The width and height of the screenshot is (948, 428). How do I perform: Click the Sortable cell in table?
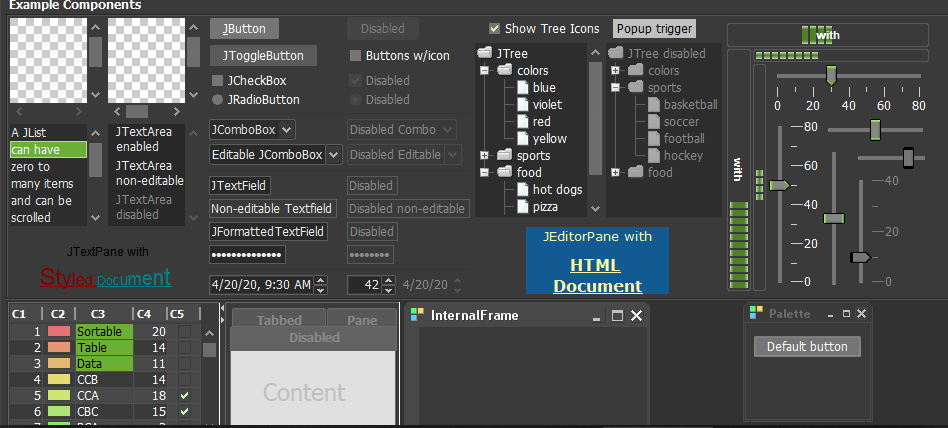104,331
